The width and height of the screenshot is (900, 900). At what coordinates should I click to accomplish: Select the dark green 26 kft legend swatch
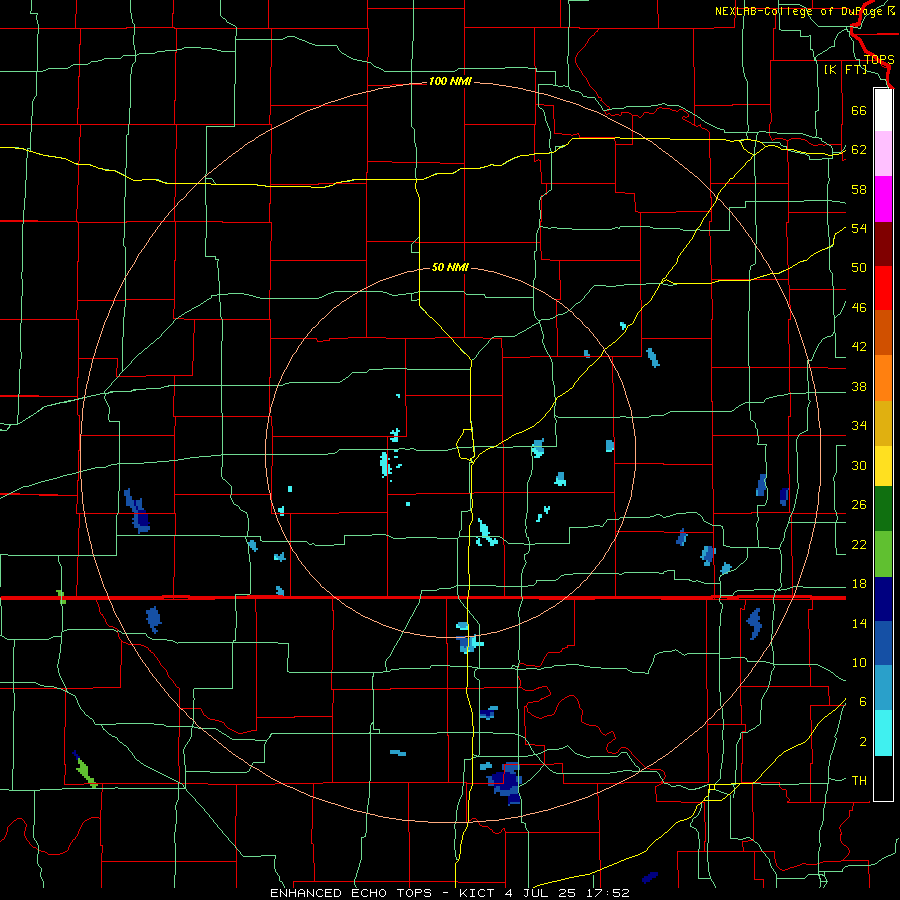point(883,509)
